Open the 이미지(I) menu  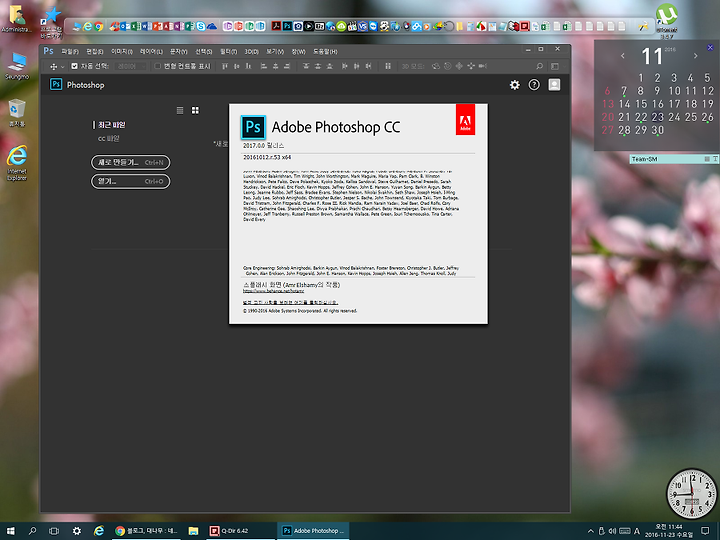pyautogui.click(x=122, y=51)
